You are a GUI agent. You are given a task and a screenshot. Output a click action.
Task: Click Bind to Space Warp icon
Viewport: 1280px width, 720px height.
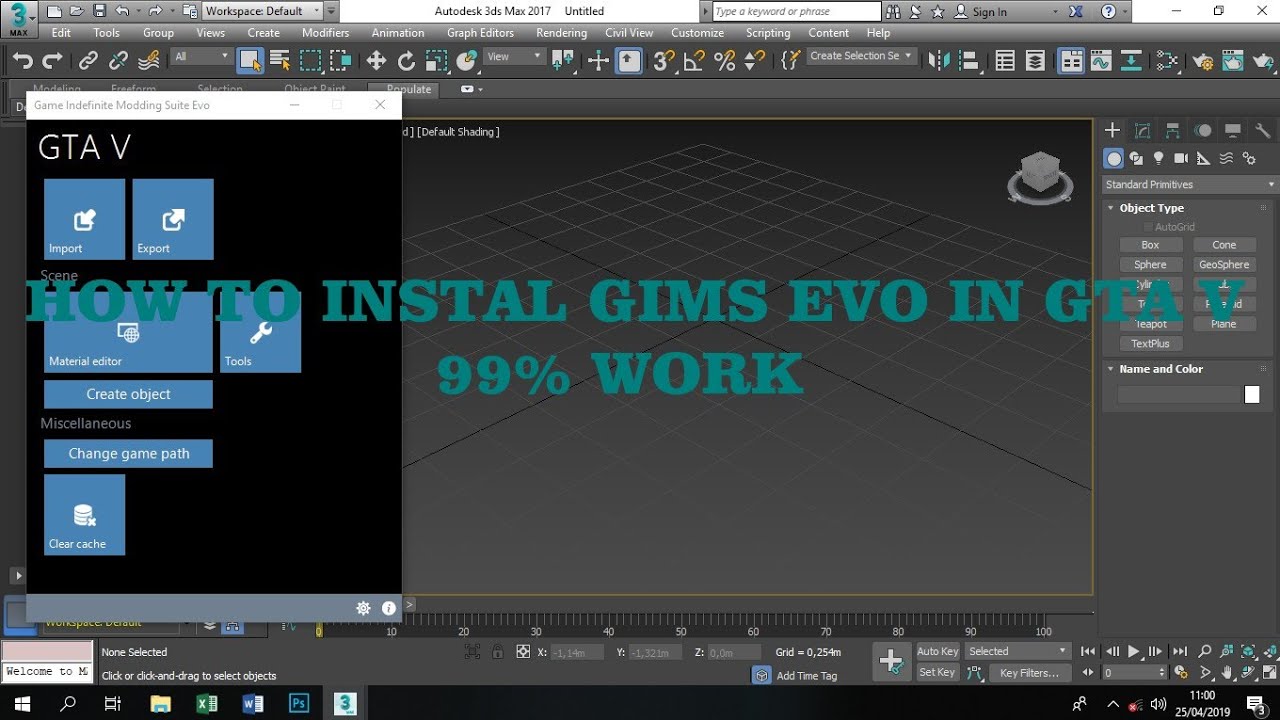149,61
